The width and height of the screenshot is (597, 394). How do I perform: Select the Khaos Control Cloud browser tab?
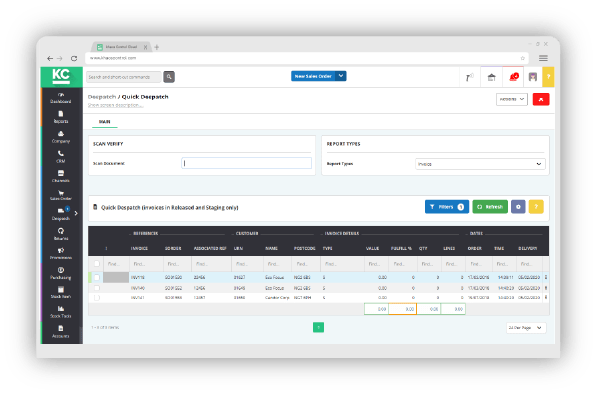pyautogui.click(x=122, y=47)
